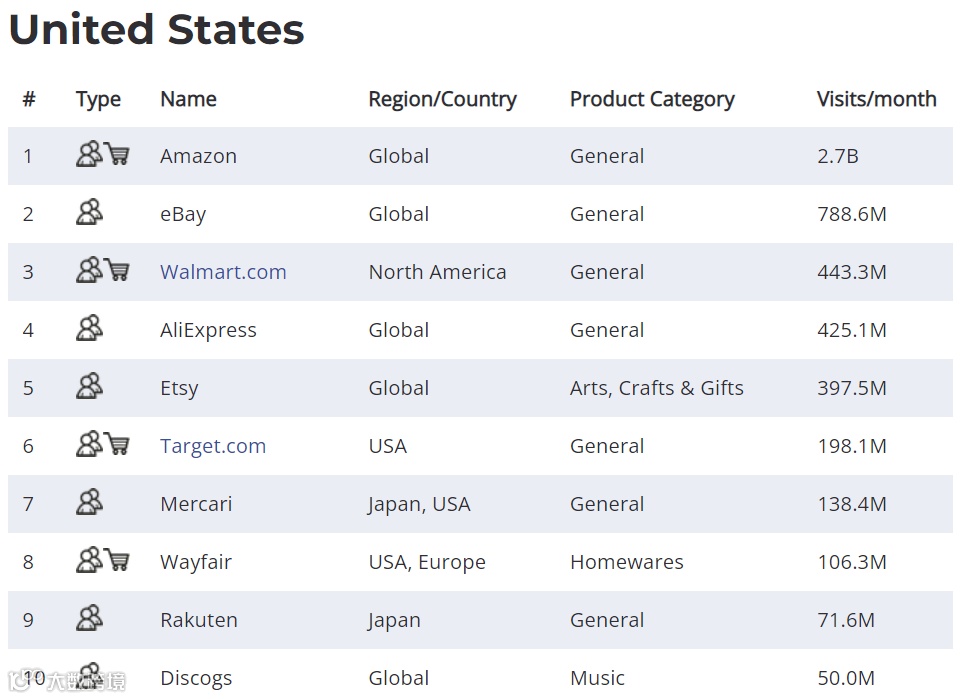Click the cart icon in Target.com row
The width and height of the screenshot is (965, 699).
pos(118,444)
